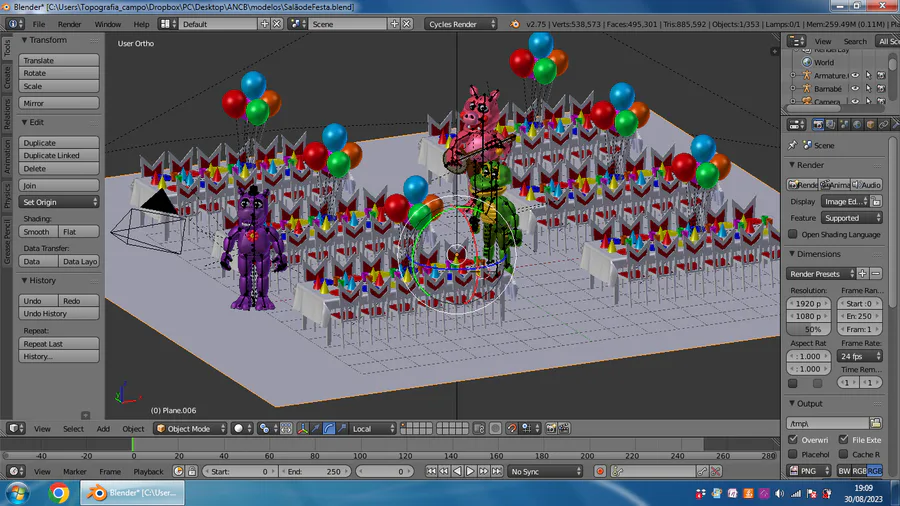
Task: Toggle lock time to other windows icon
Action: pyautogui.click(x=192, y=472)
